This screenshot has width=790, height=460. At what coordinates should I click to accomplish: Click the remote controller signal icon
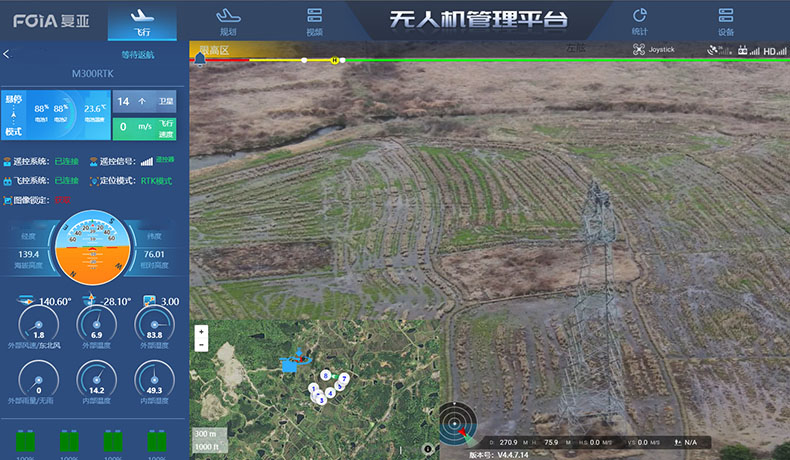[743, 50]
